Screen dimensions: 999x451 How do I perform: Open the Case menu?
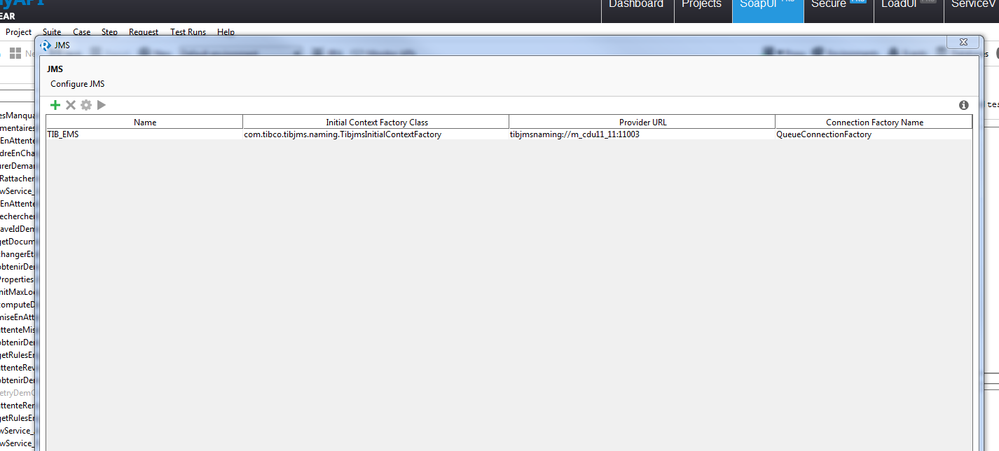pyautogui.click(x=82, y=32)
